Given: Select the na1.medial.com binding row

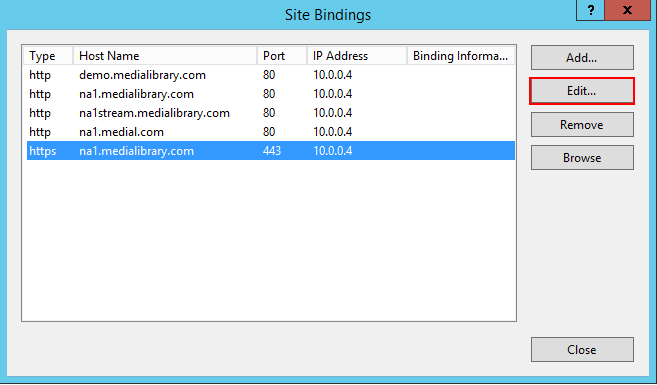Looking at the screenshot, I should 271,132.
